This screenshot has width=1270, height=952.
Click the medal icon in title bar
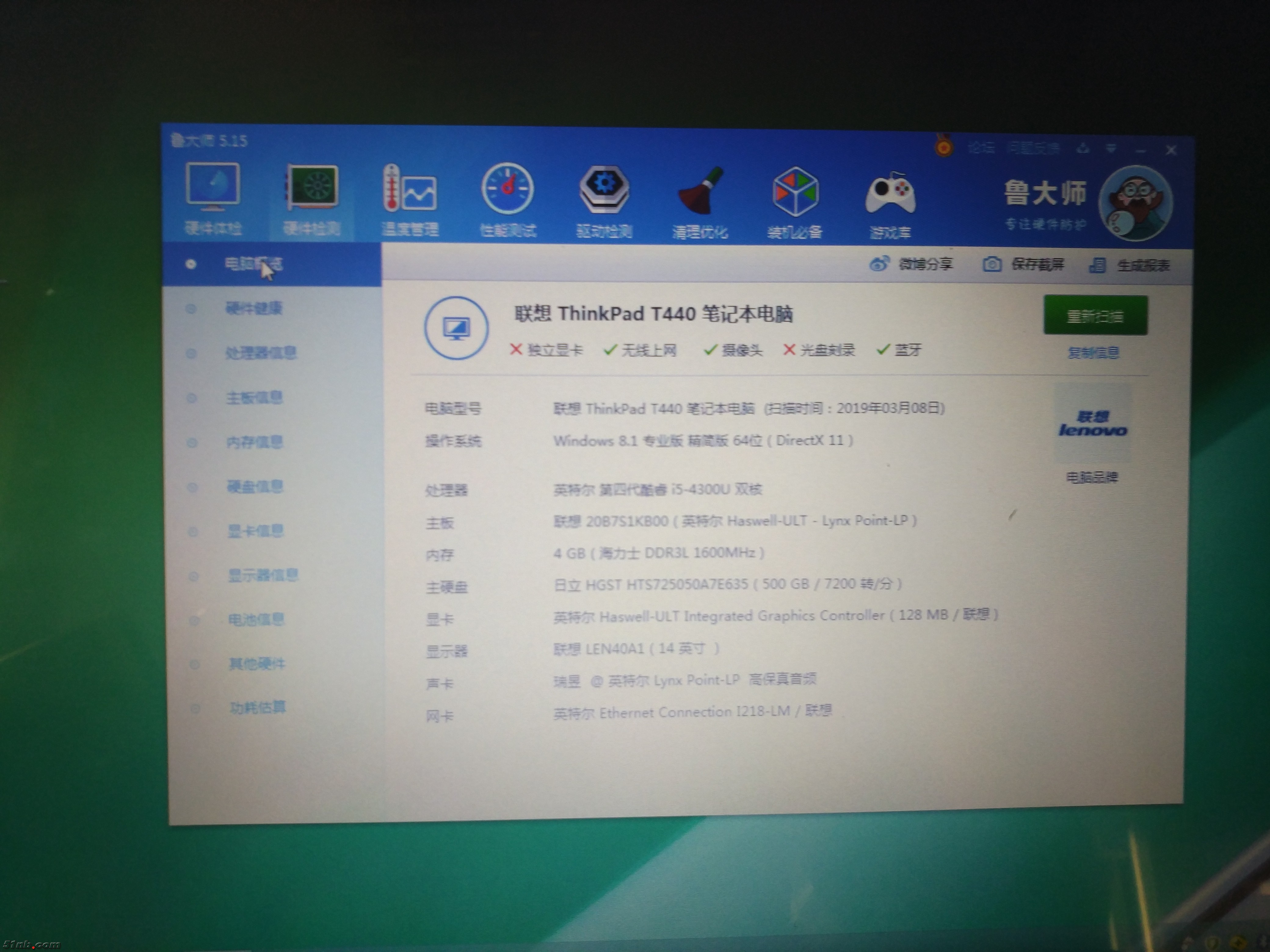coord(943,146)
